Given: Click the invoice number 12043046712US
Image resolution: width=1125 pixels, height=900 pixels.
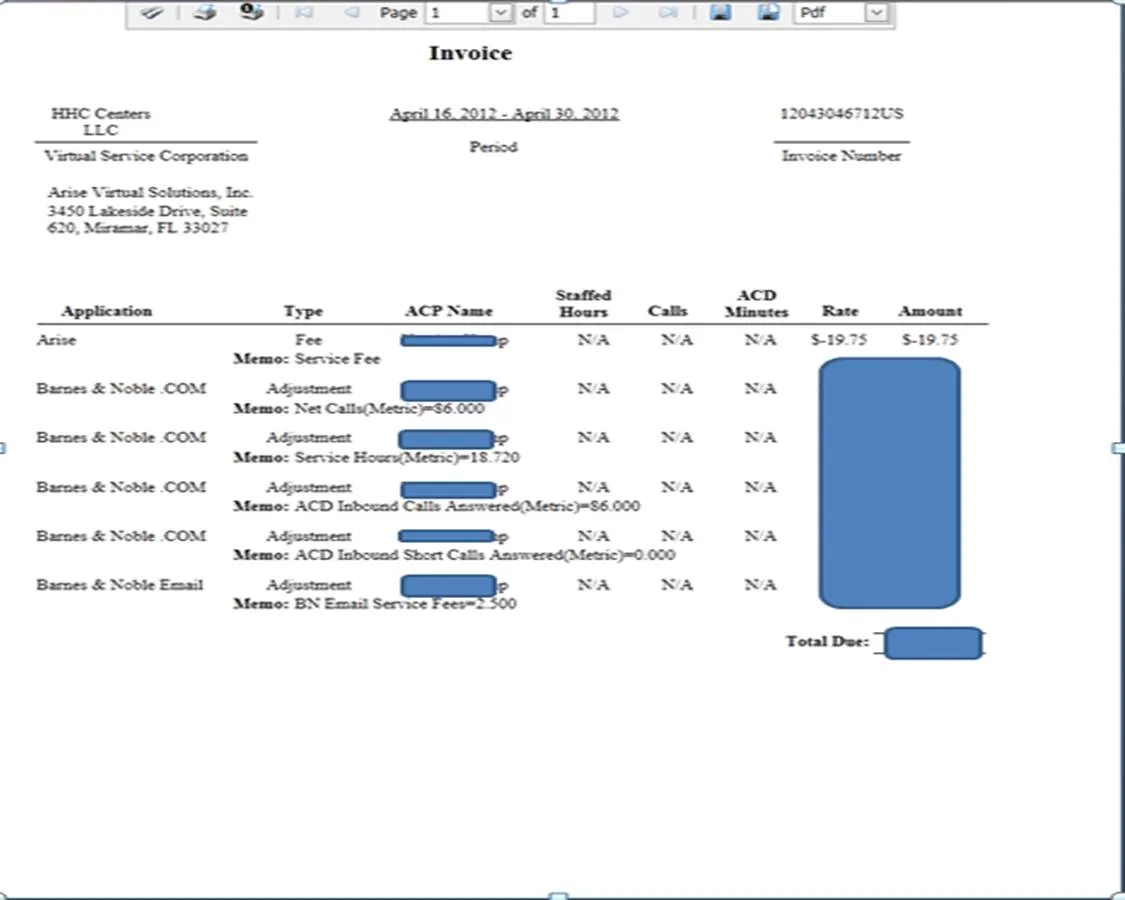Looking at the screenshot, I should click(x=841, y=114).
